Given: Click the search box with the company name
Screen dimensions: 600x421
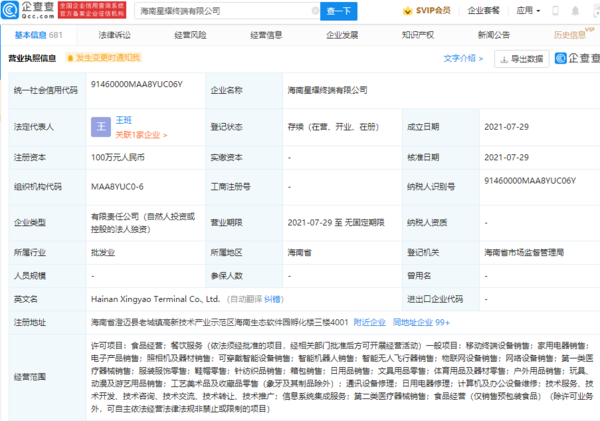Looking at the screenshot, I should [x=226, y=11].
